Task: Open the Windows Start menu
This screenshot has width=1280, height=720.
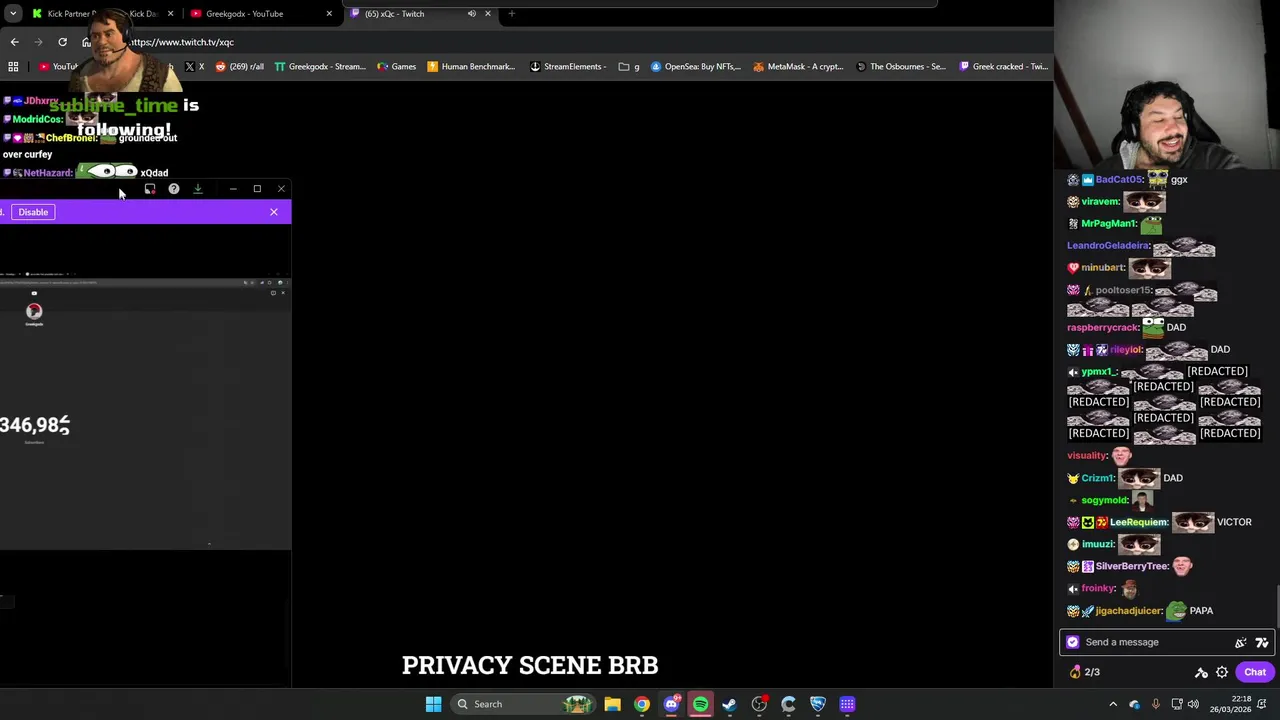Action: [433, 704]
